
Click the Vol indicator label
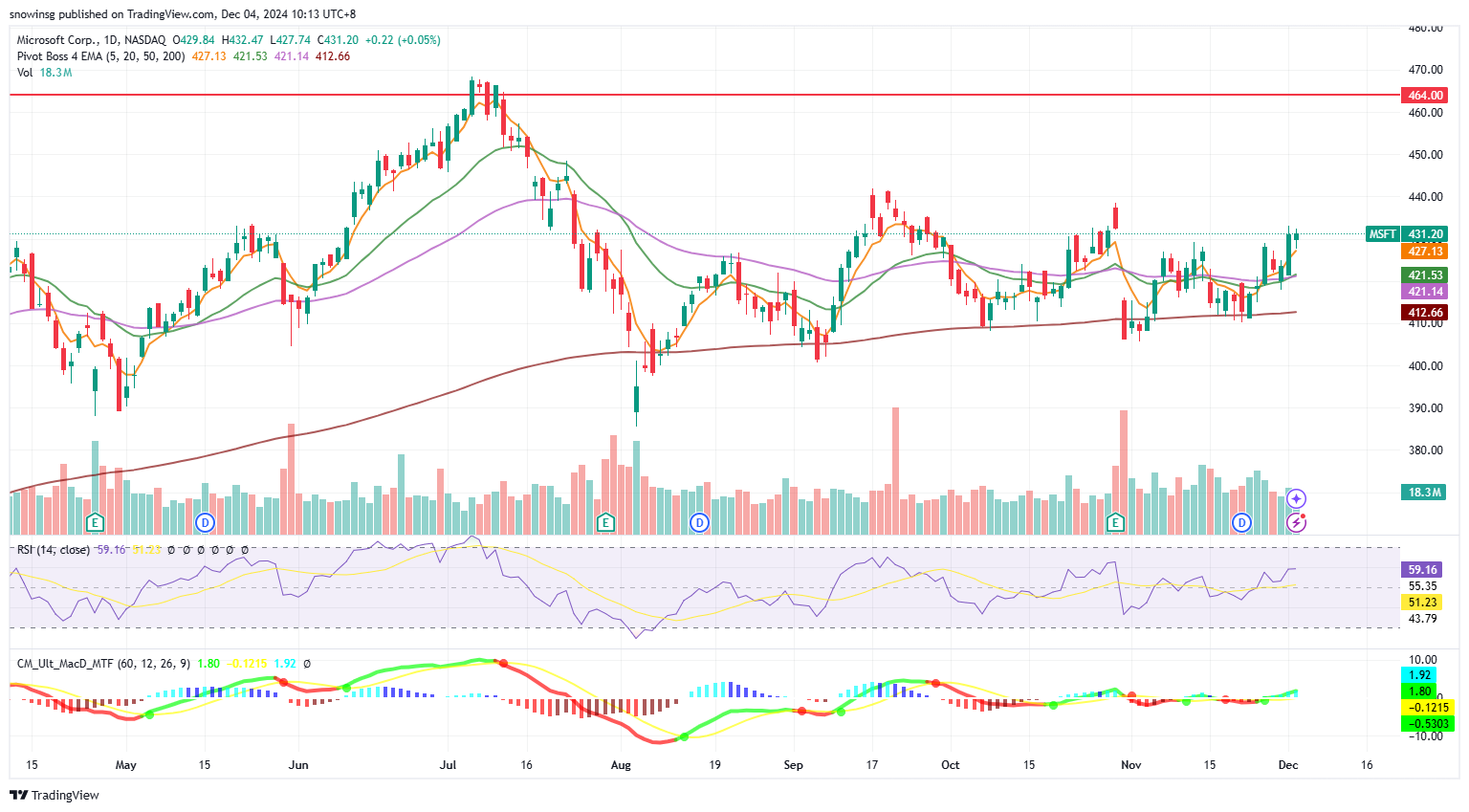25,73
